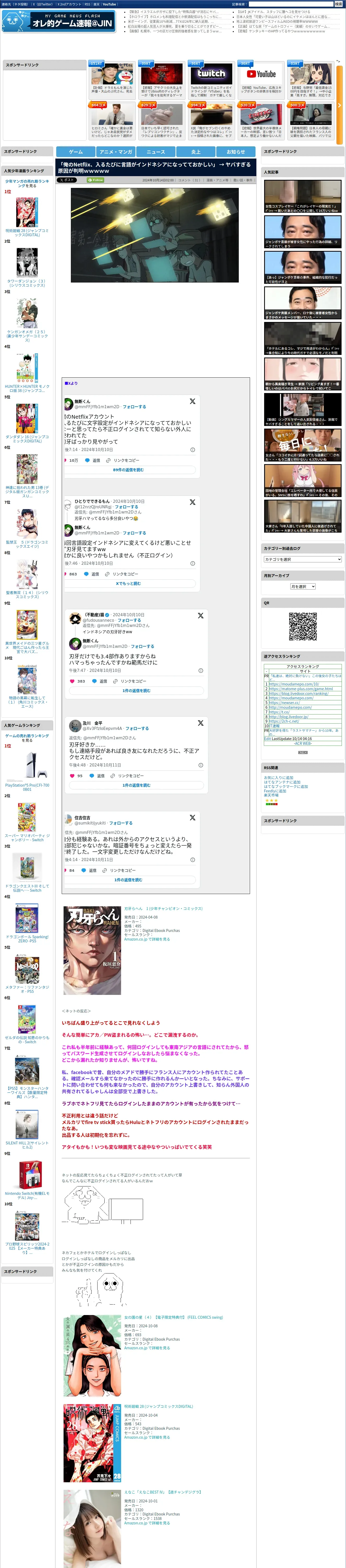Viewport: 346px width, 1568px height.
Task: Click フォローする next to 住吉住吉 handle
Action: (x=121, y=823)
